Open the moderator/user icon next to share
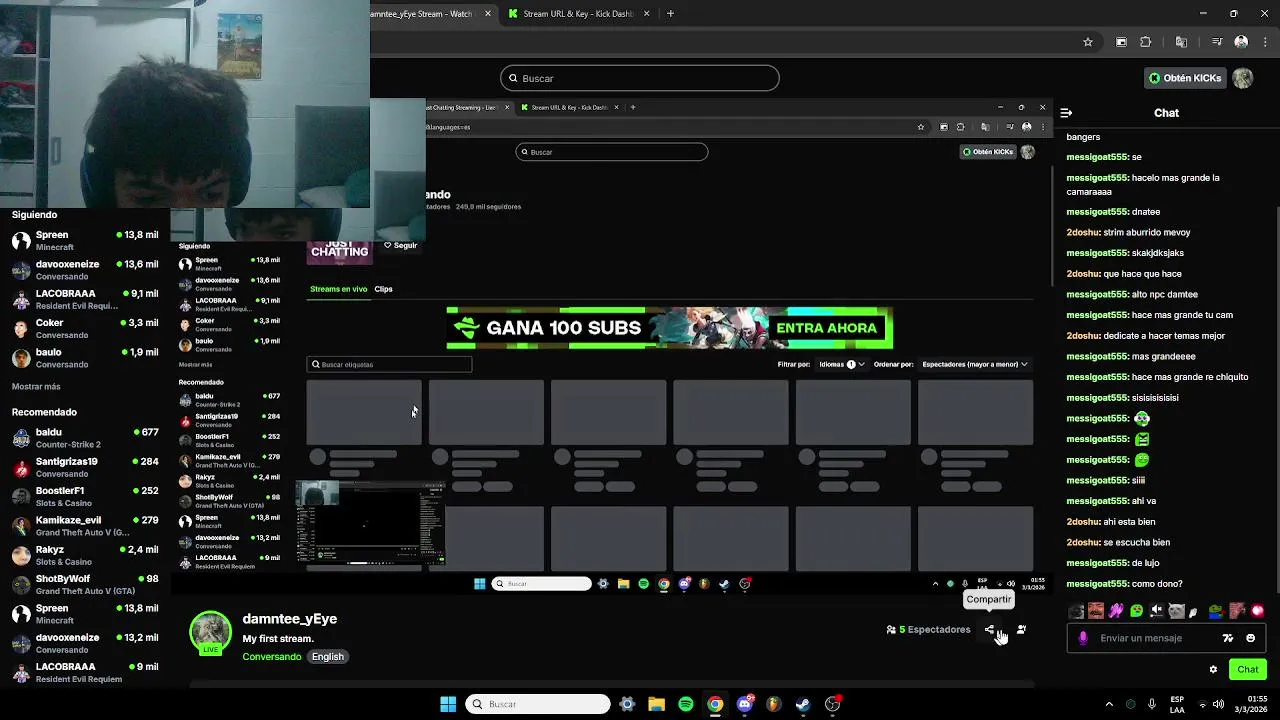Screen dimensions: 1280x720 [x=1021, y=630]
